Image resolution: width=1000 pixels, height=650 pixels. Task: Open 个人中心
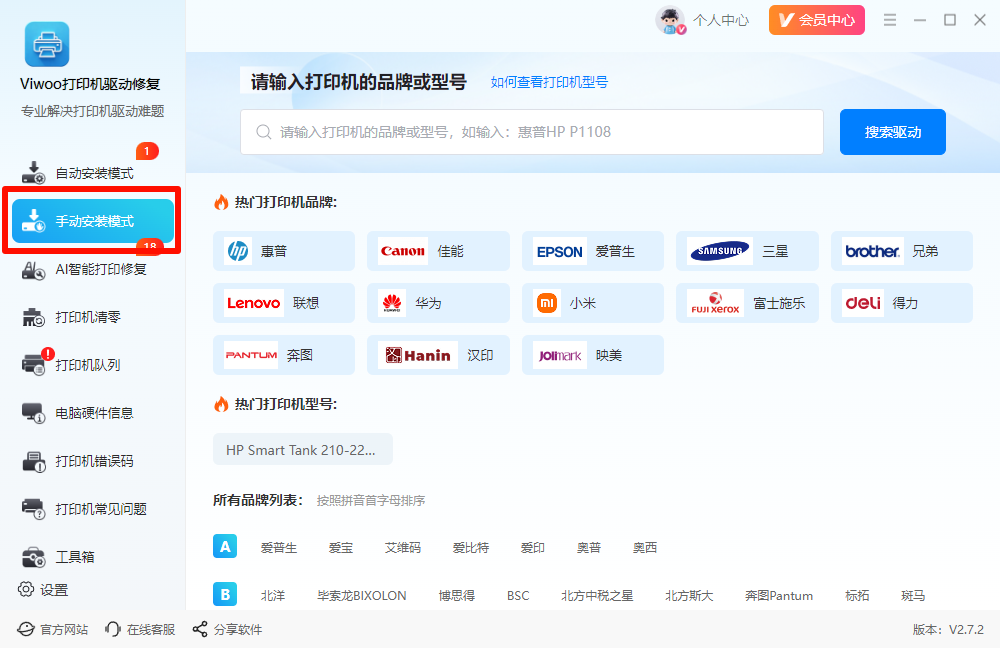tap(721, 20)
